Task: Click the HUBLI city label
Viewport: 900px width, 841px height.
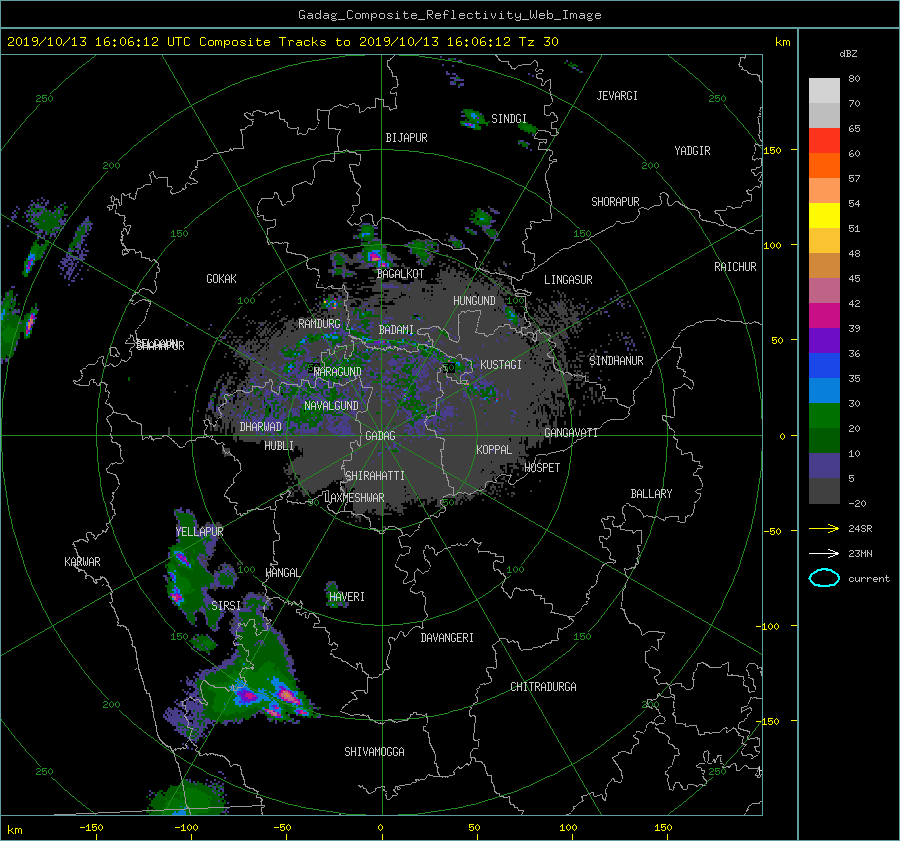Action: 279,446
